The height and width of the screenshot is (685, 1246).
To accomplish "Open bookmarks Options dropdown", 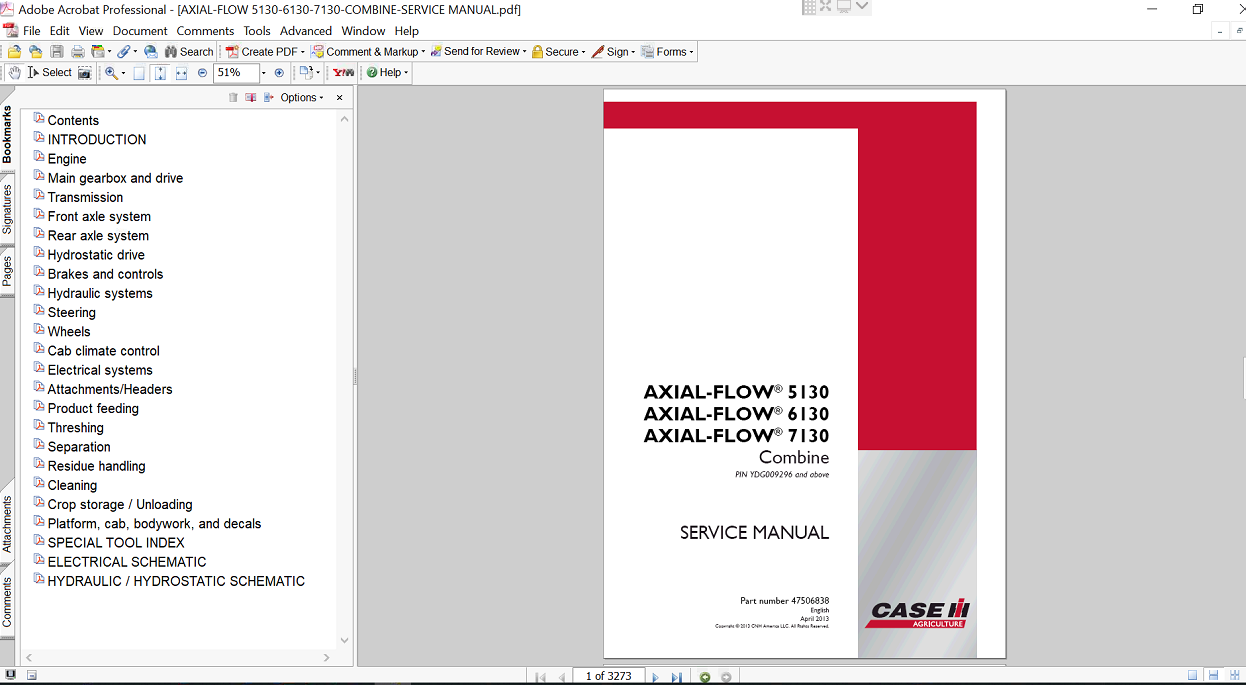I will click(x=302, y=98).
